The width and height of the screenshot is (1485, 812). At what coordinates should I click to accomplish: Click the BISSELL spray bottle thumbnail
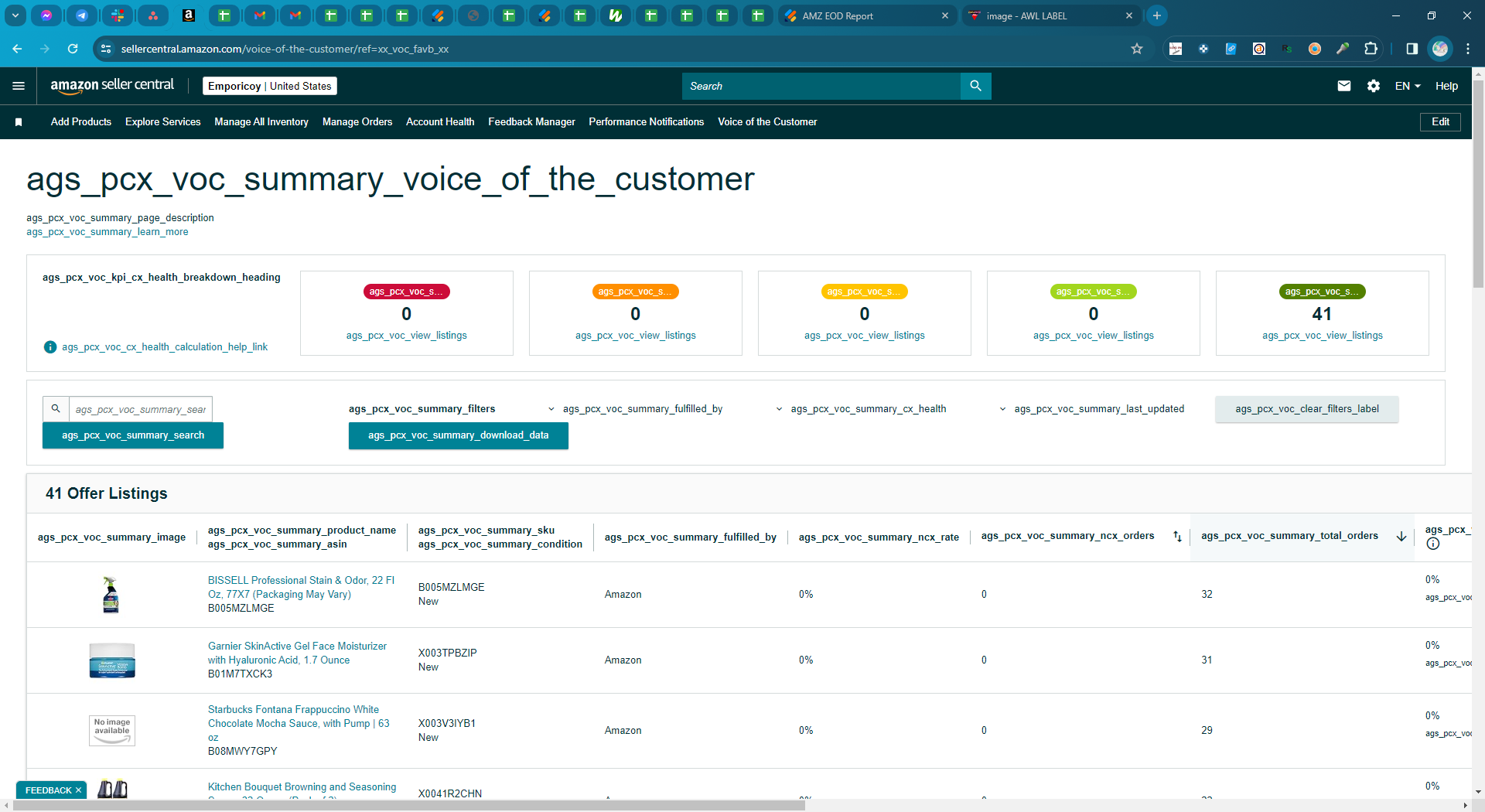pyautogui.click(x=111, y=595)
